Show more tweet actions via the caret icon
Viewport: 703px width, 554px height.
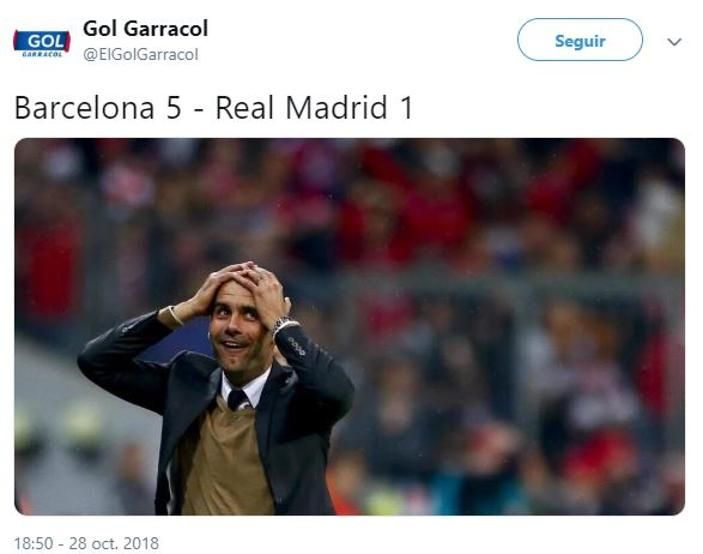pyautogui.click(x=674, y=42)
